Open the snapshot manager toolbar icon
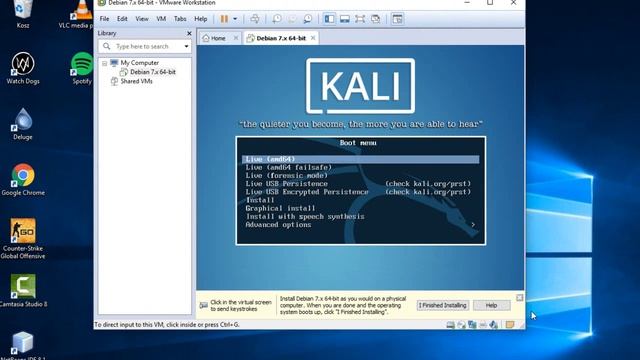 tap(308, 19)
